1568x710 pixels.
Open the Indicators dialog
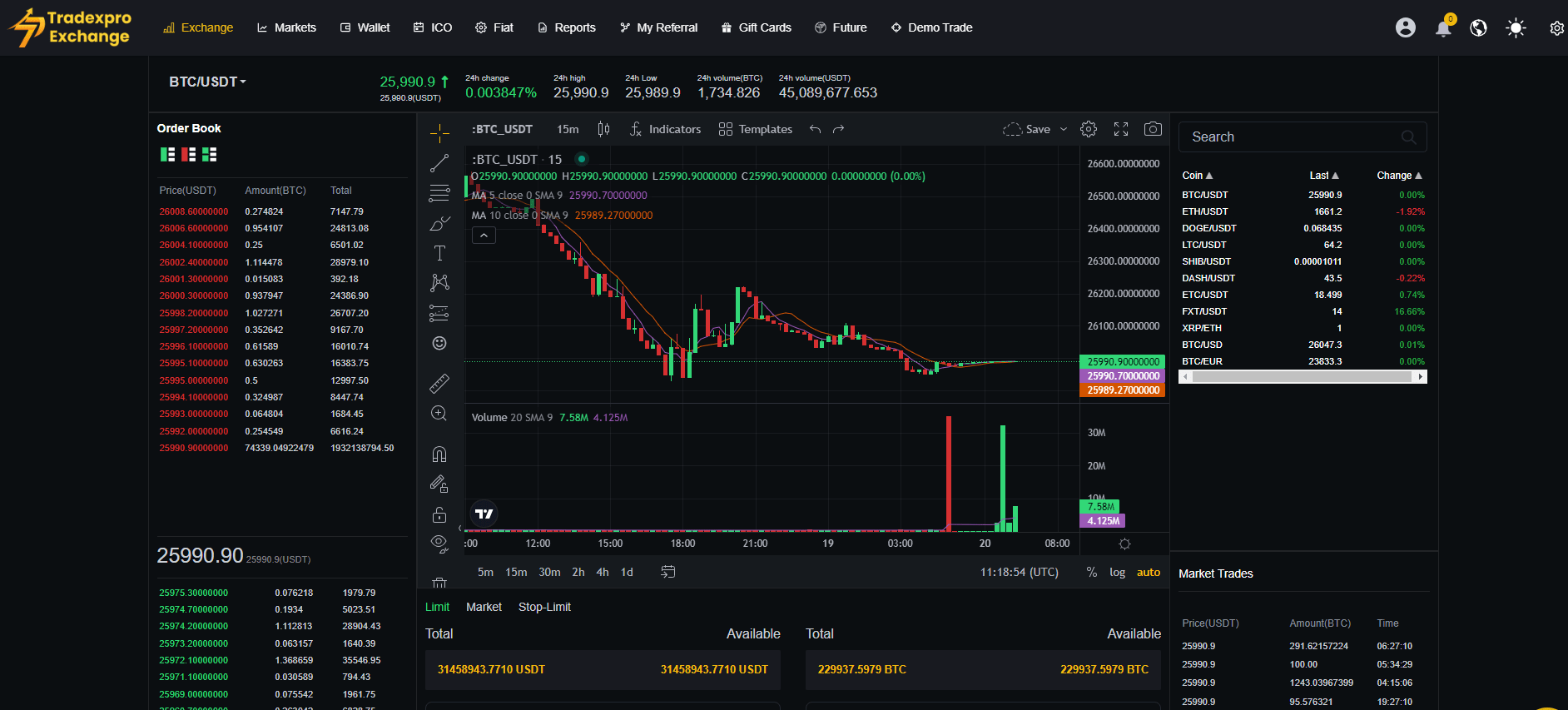pos(665,129)
